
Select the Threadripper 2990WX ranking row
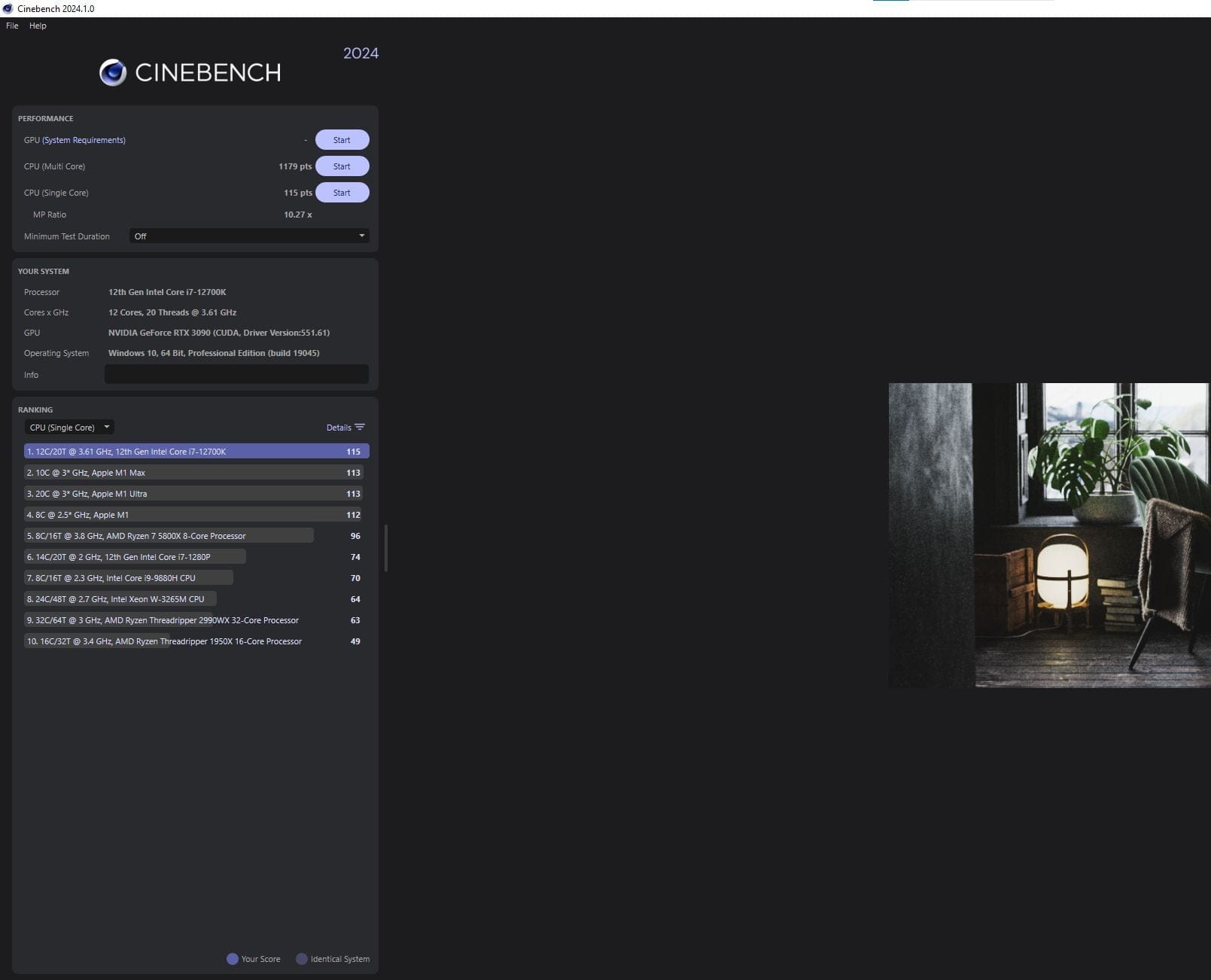click(x=196, y=620)
